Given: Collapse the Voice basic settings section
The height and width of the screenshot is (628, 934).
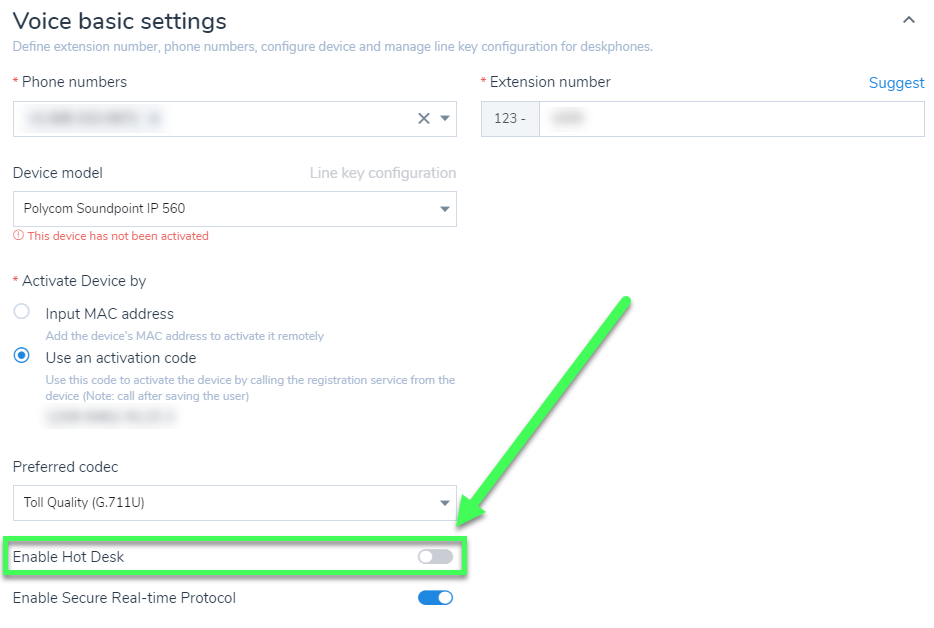Looking at the screenshot, I should 908,20.
